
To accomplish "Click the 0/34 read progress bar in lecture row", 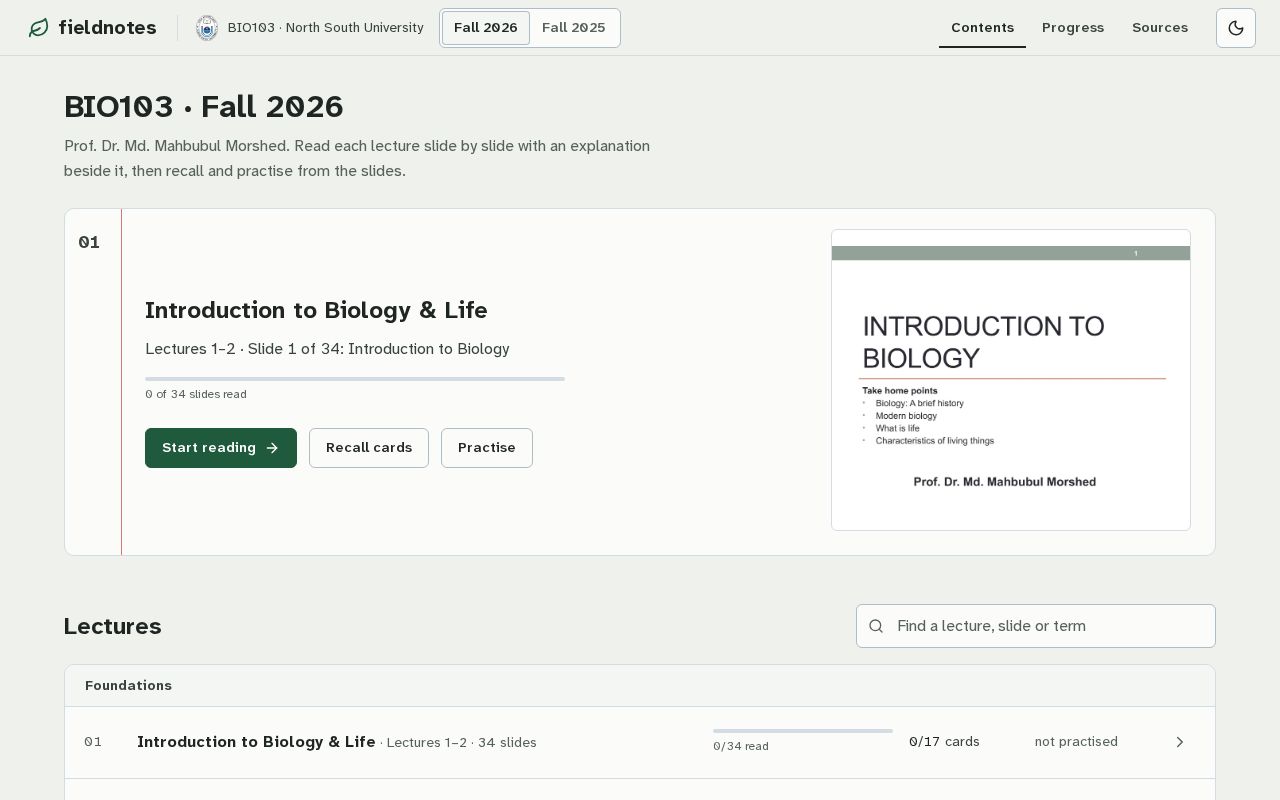I will click(x=803, y=731).
